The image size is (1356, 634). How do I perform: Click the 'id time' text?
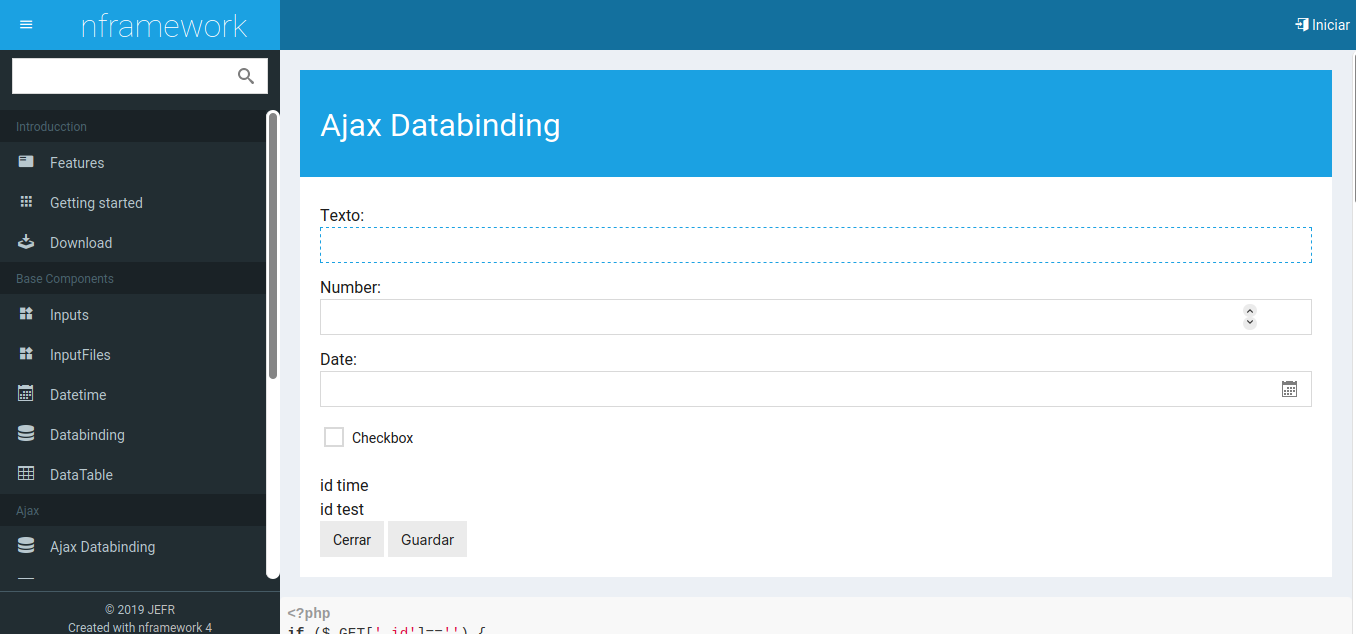pyautogui.click(x=344, y=485)
